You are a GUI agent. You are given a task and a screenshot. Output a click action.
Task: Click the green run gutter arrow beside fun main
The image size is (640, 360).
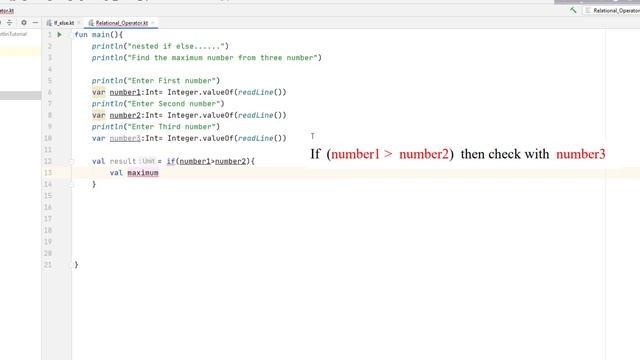click(x=60, y=35)
